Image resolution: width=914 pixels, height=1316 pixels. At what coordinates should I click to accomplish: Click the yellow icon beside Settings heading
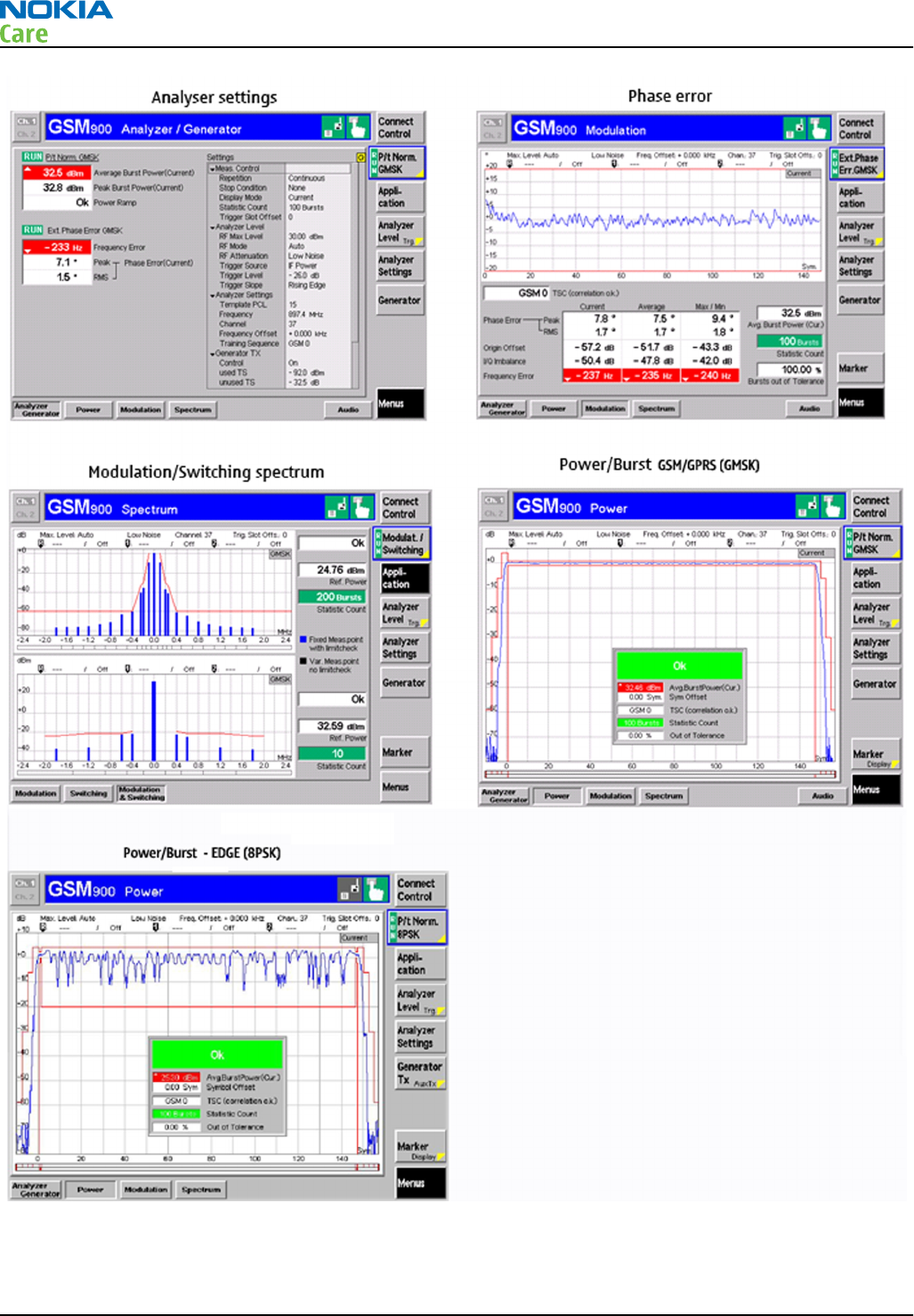[360, 157]
